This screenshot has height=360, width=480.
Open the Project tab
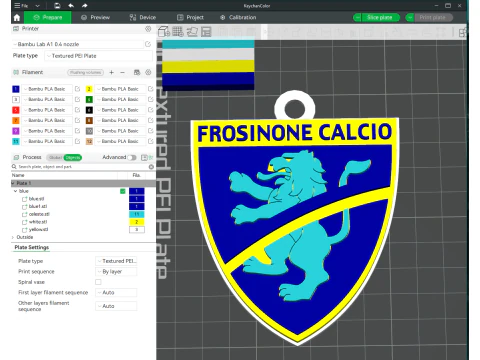[x=190, y=17]
